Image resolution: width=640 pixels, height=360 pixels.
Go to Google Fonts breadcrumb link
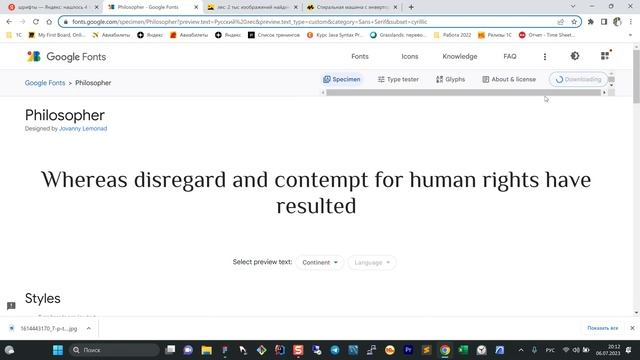click(45, 83)
